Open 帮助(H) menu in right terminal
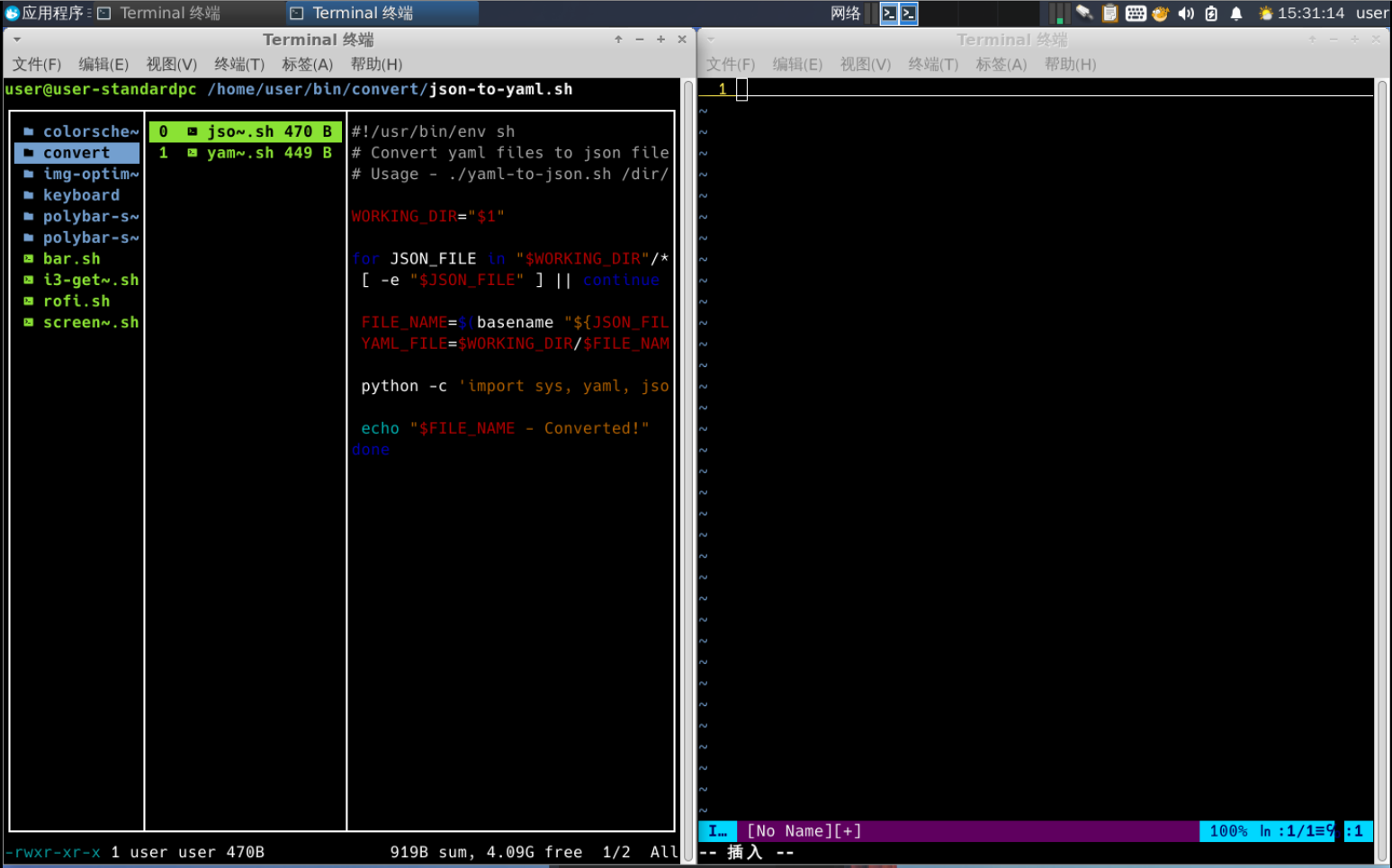The width and height of the screenshot is (1392, 868). [1071, 64]
